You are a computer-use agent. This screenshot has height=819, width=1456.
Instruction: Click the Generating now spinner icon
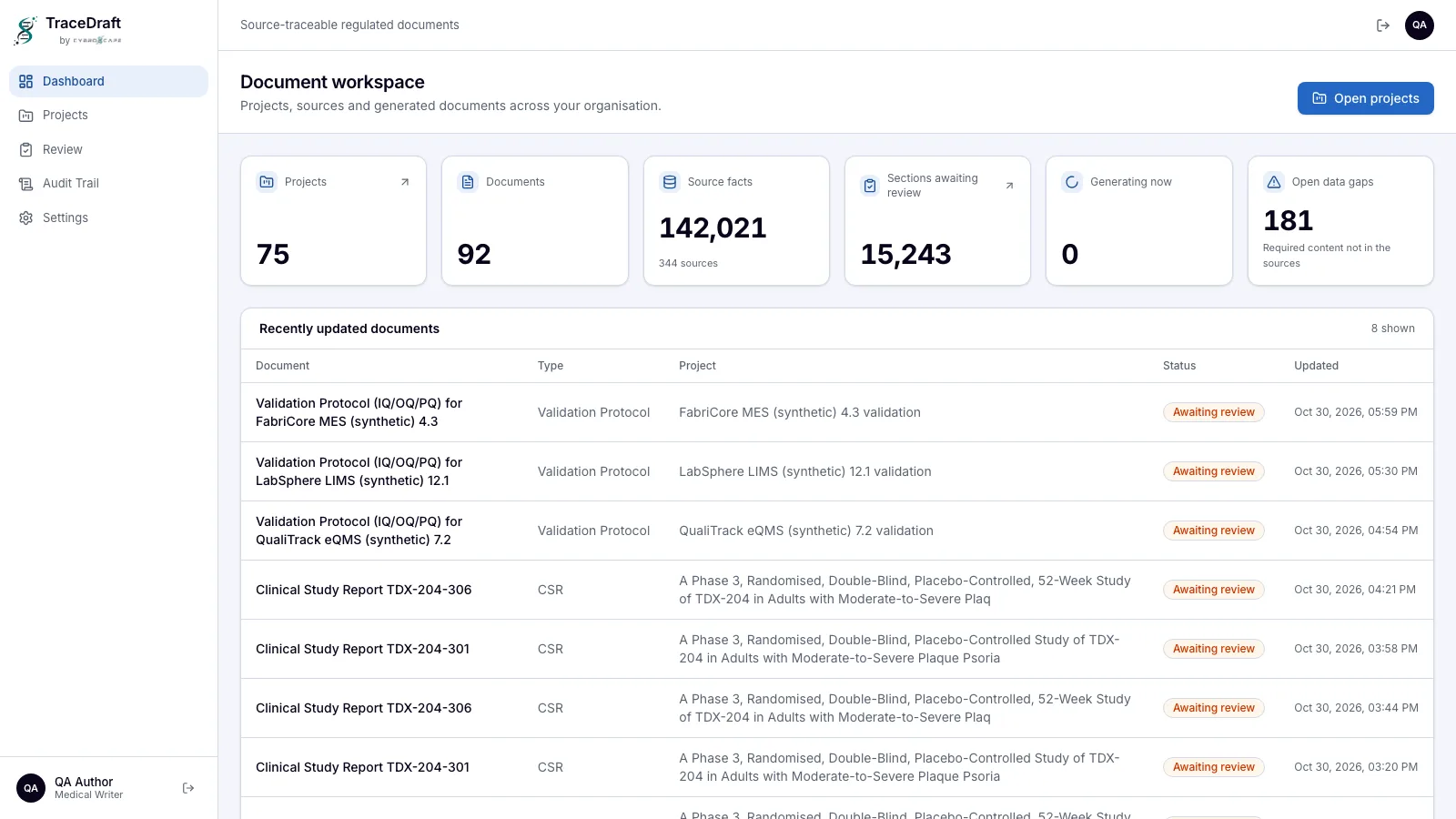tap(1072, 182)
